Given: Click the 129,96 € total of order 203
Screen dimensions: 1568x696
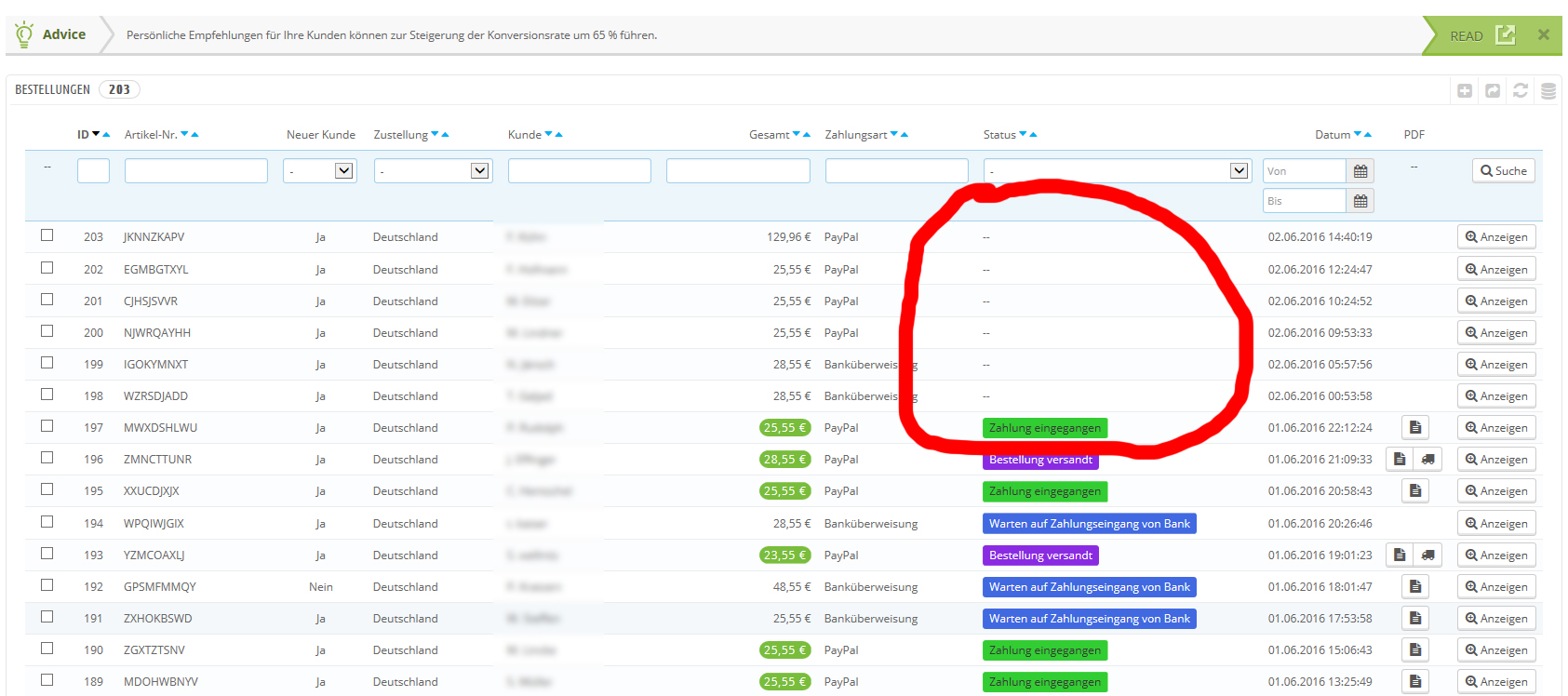Looking at the screenshot, I should pos(789,237).
